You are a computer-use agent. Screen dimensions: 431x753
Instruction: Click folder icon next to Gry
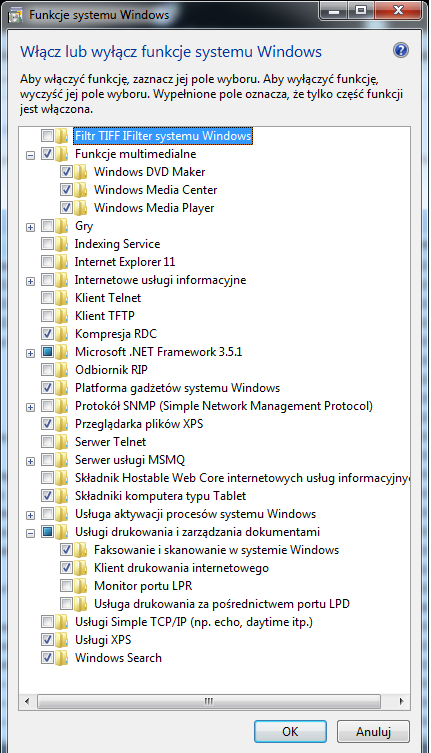pyautogui.click(x=61, y=226)
